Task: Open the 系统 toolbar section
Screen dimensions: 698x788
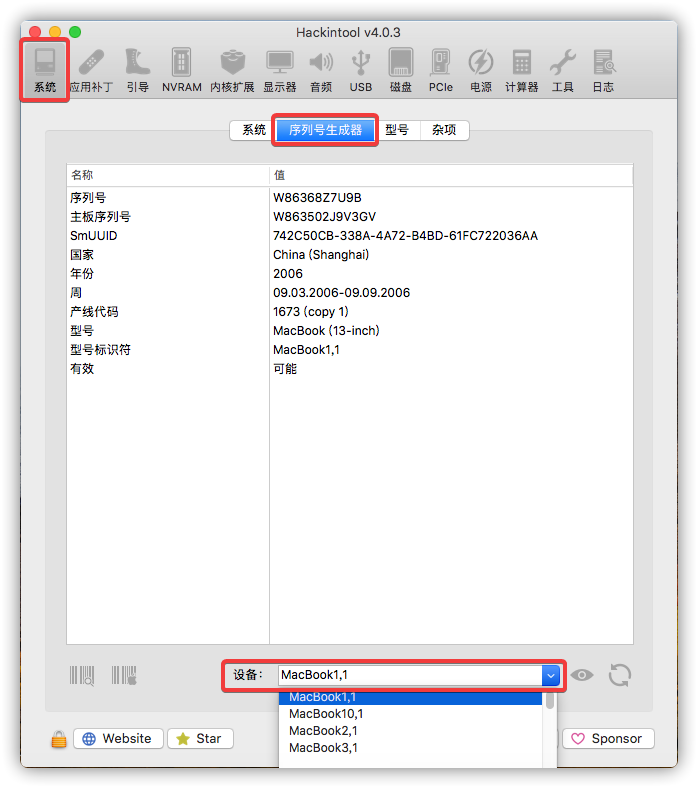Action: [x=45, y=70]
